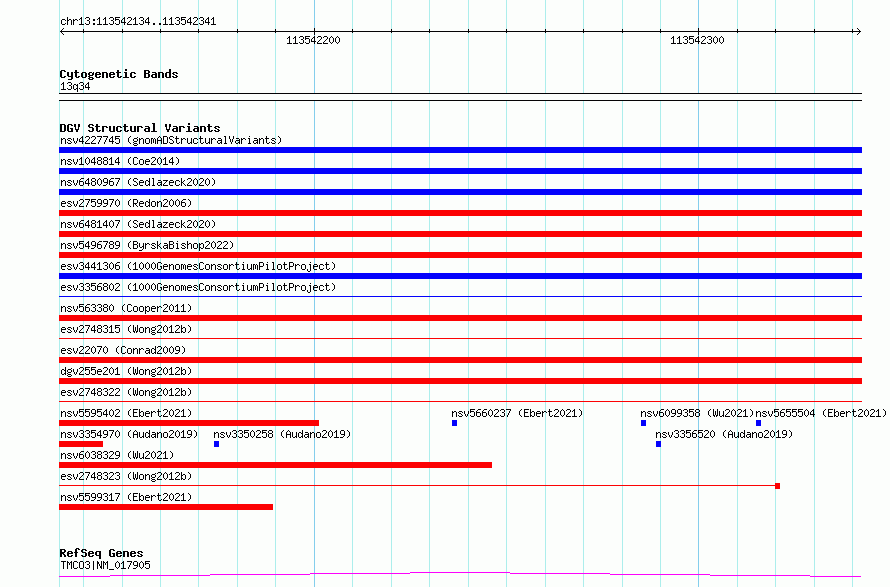Click ruler position label 113542200
The width and height of the screenshot is (890, 587).
313,40
